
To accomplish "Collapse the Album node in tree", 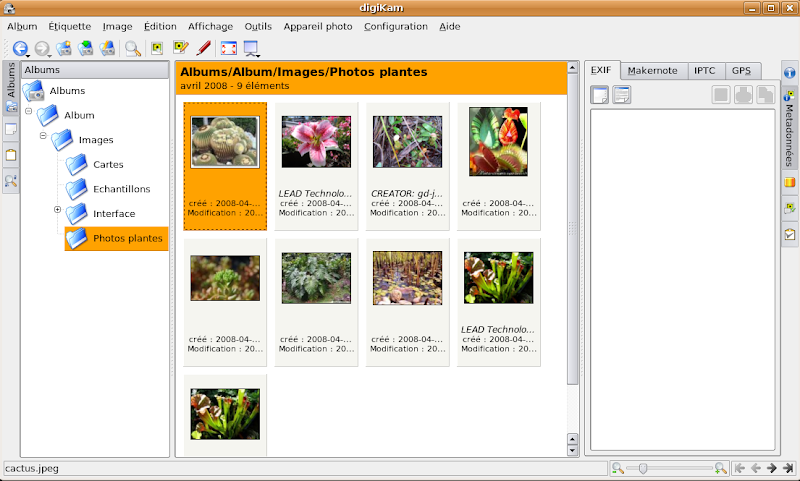I will tap(29, 111).
